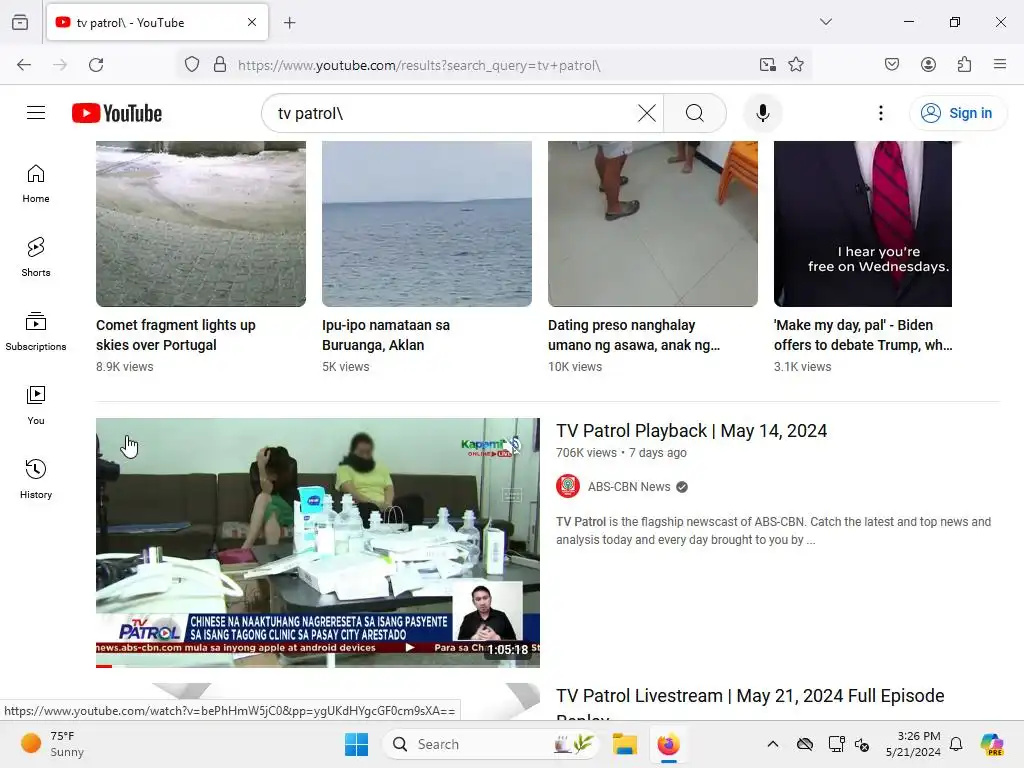This screenshot has height=768, width=1024.
Task: Select the tv patrol - YouTube tab
Action: [157, 22]
